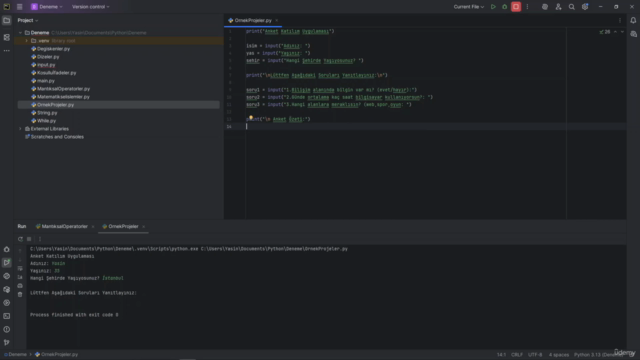The width and height of the screenshot is (640, 360).
Task: Open IDE settings gear icon
Action: point(585,7)
